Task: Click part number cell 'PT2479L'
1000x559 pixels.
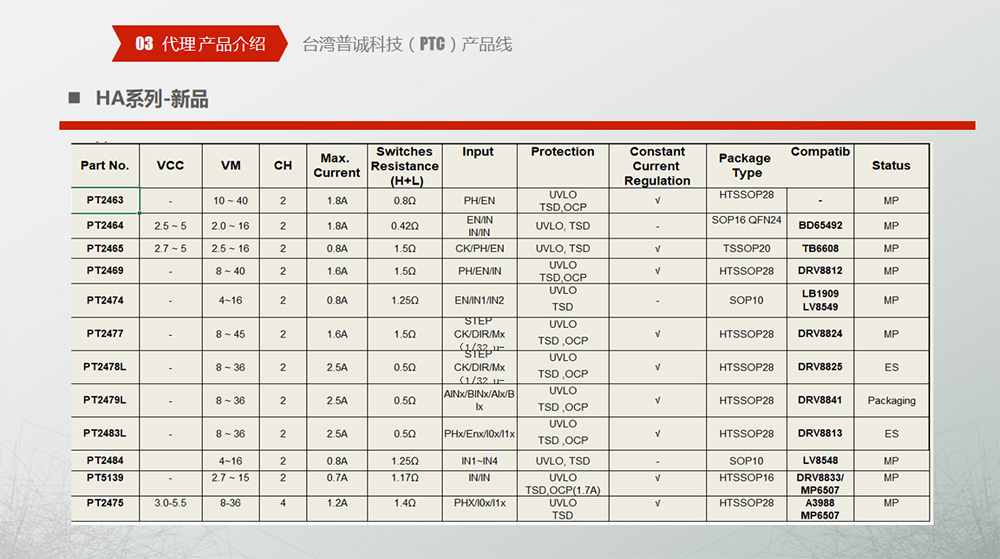Action: pyautogui.click(x=105, y=400)
